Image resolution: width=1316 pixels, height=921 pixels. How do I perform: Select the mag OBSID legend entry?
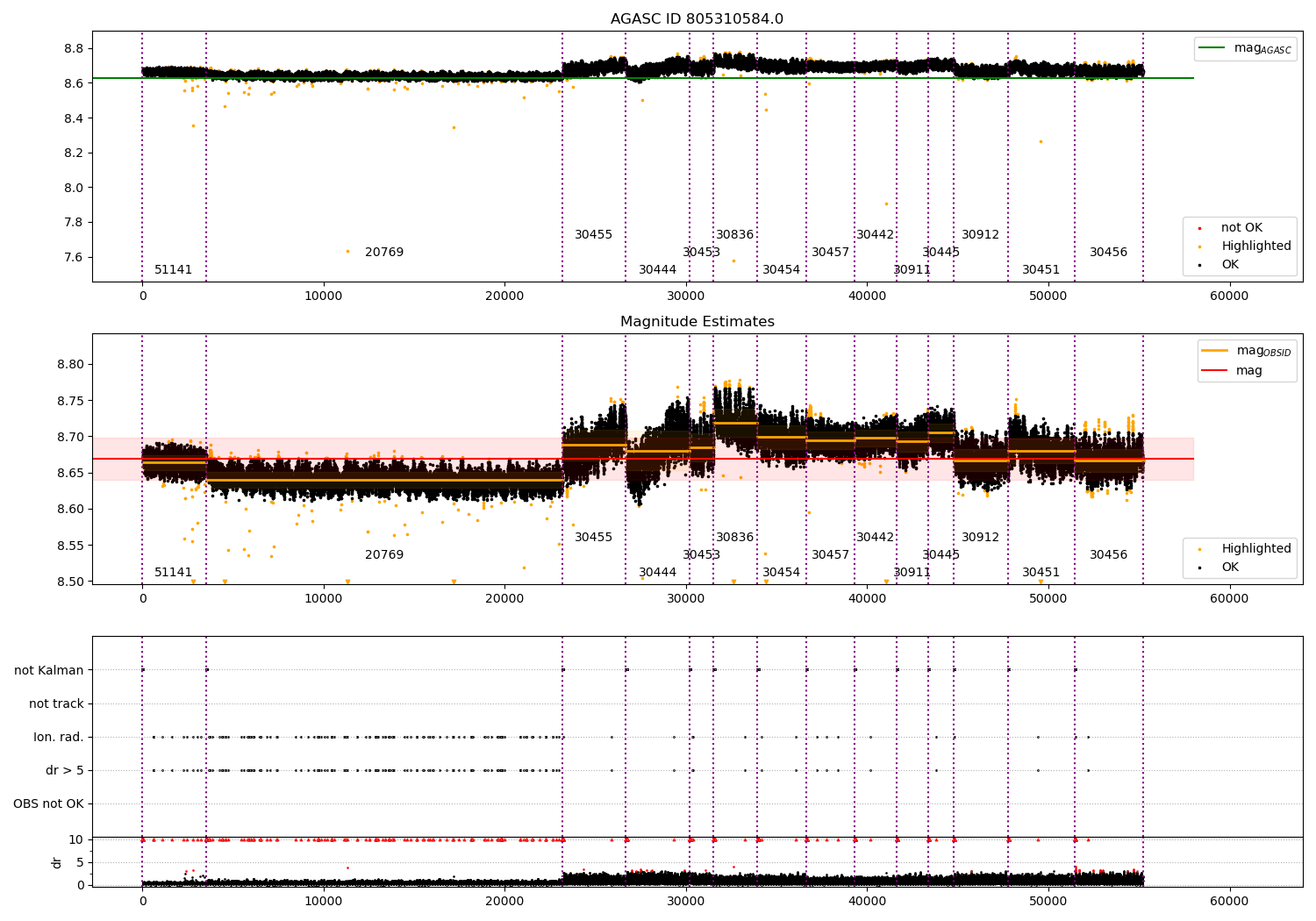click(x=1245, y=351)
